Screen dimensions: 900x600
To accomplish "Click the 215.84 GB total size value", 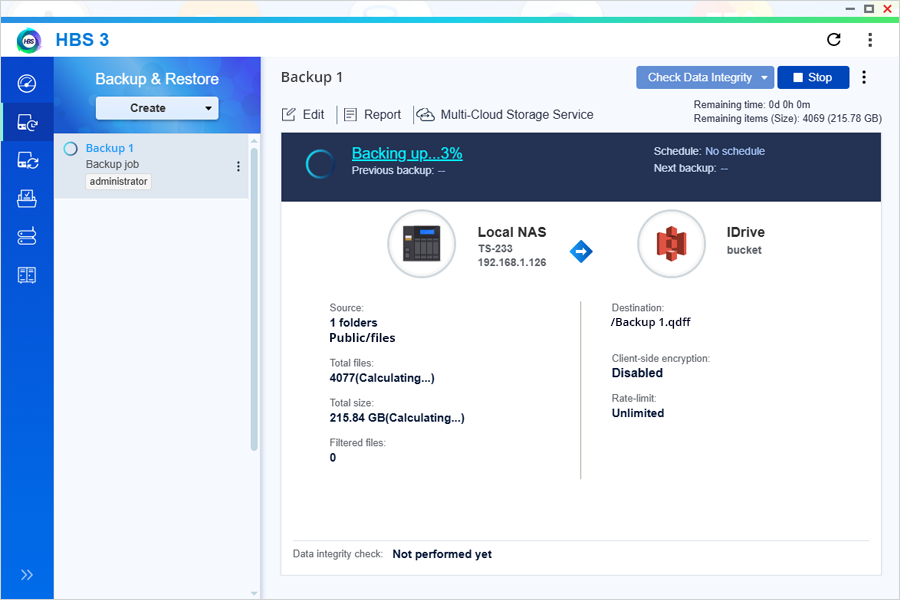I will click(397, 417).
